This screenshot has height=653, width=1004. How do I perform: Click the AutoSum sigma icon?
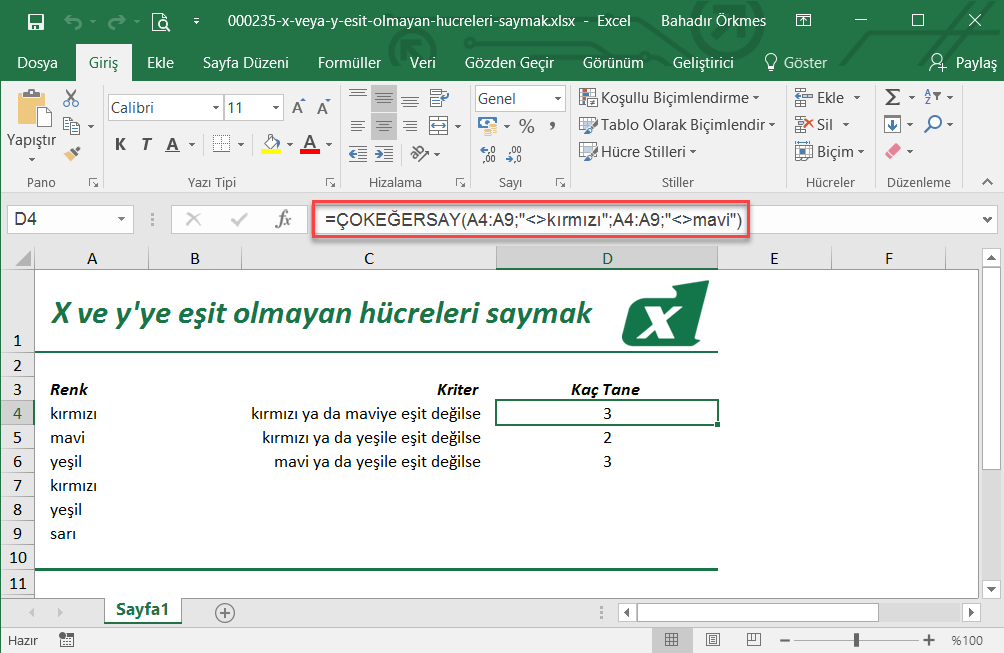click(x=893, y=97)
